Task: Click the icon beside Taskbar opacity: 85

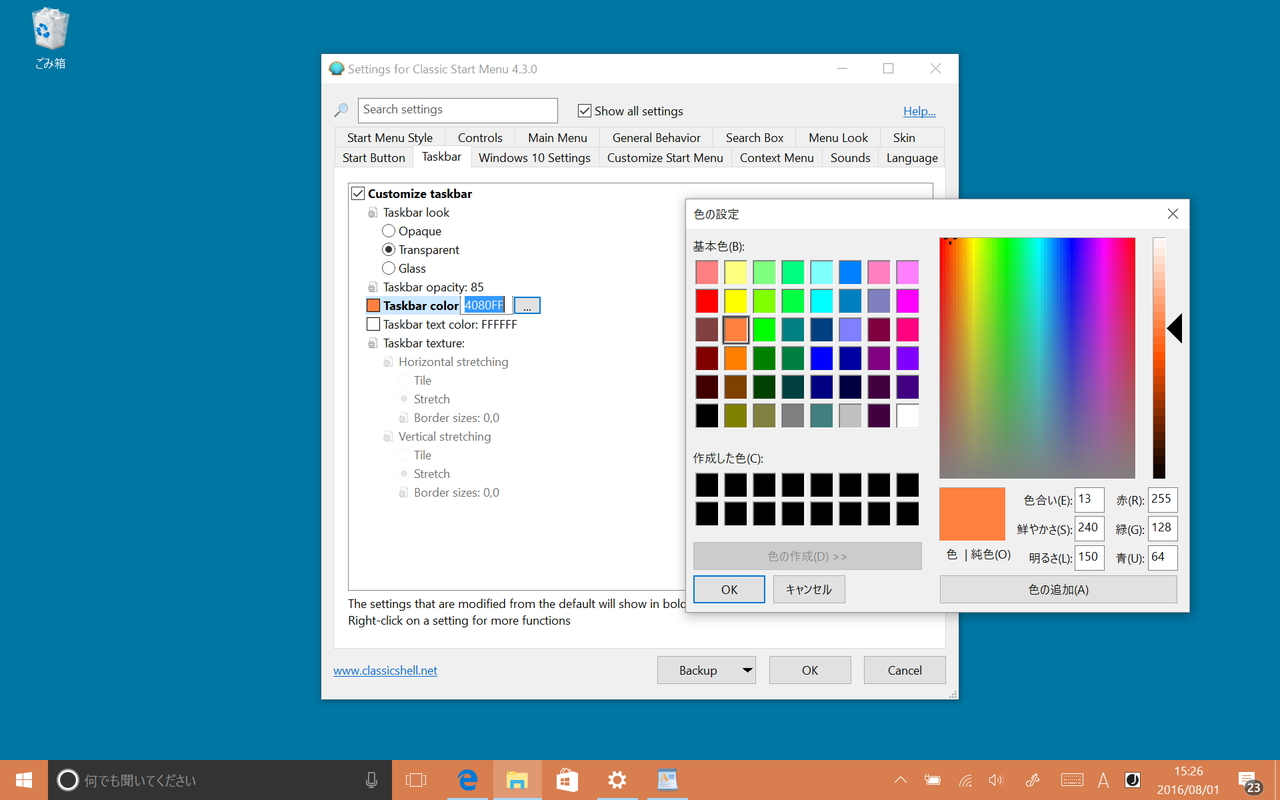Action: 373,287
